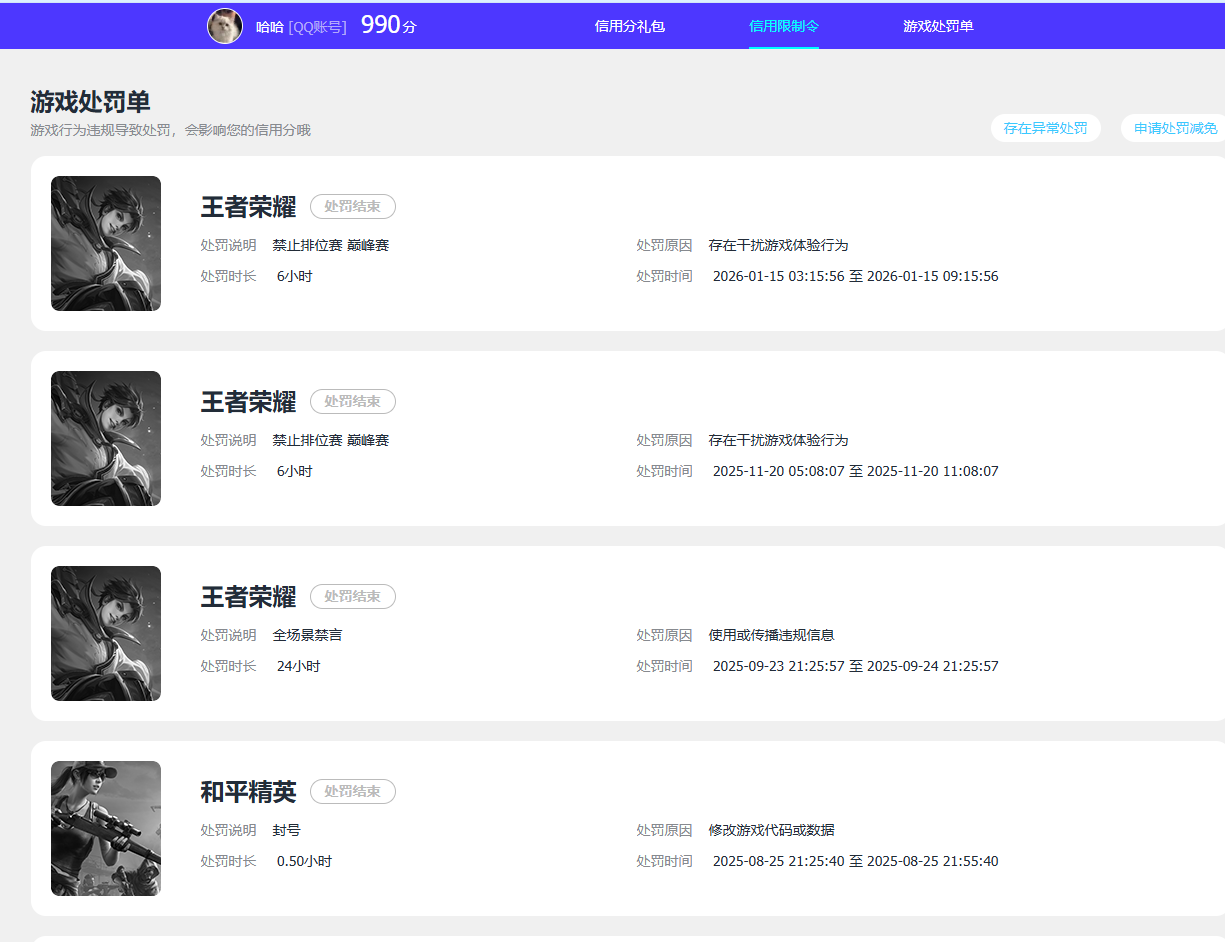
Task: Open the 信用分礼包 tab
Action: (630, 26)
